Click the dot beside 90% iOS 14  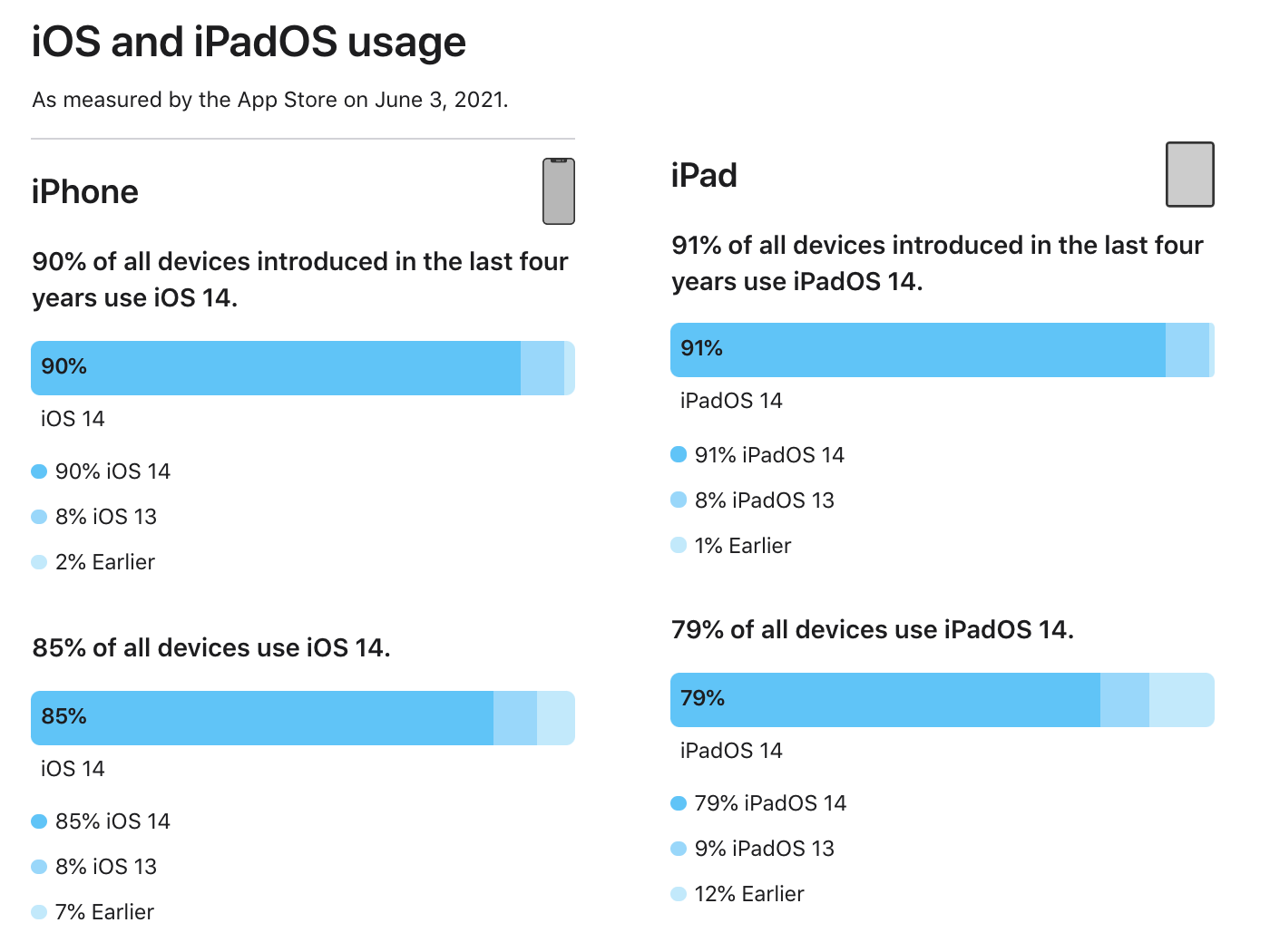tap(39, 471)
